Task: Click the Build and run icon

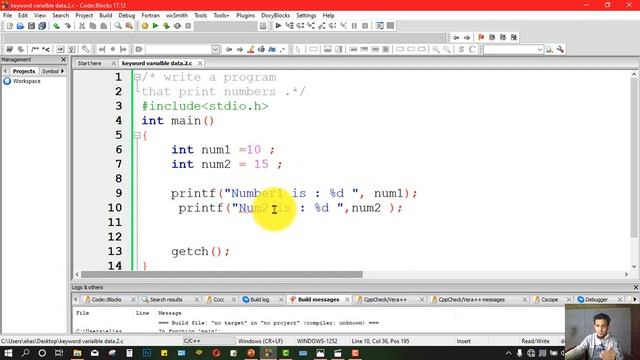Action: pos(167,26)
